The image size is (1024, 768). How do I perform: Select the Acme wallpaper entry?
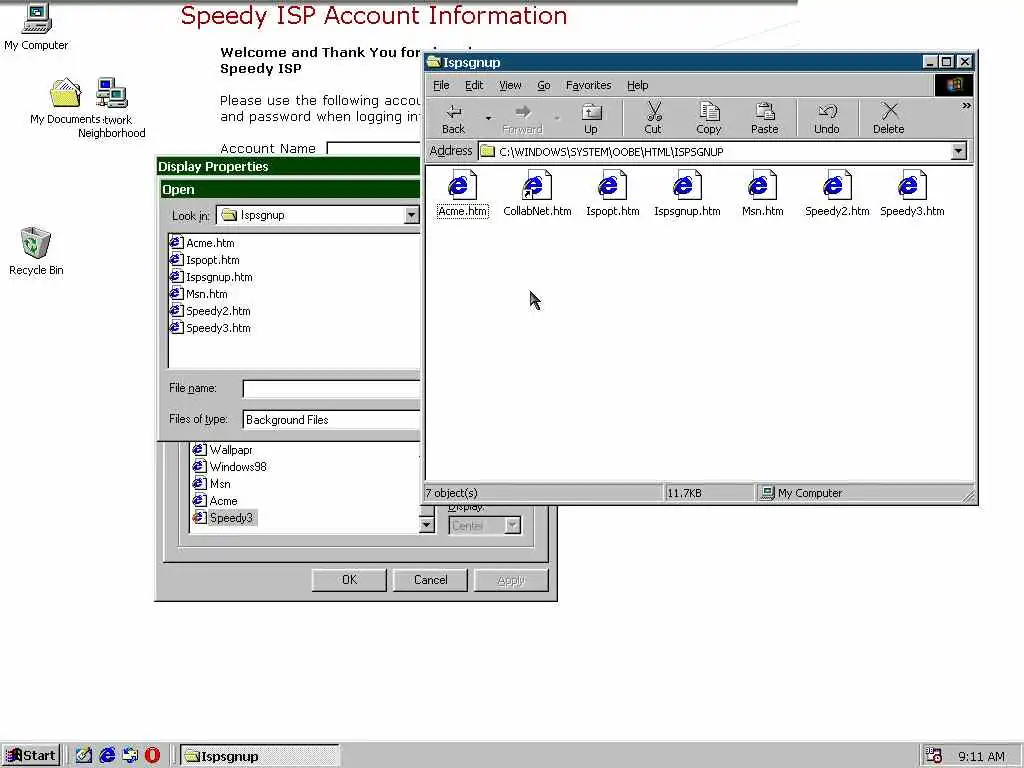(x=215, y=501)
